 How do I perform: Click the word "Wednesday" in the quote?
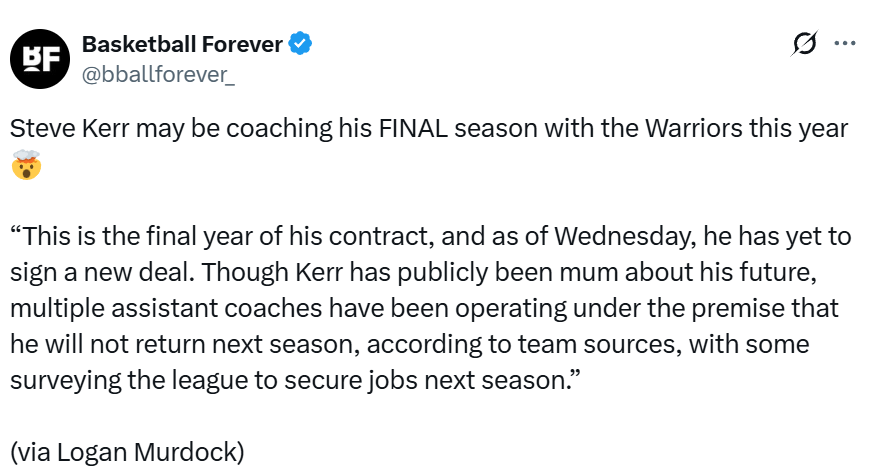[599, 236]
